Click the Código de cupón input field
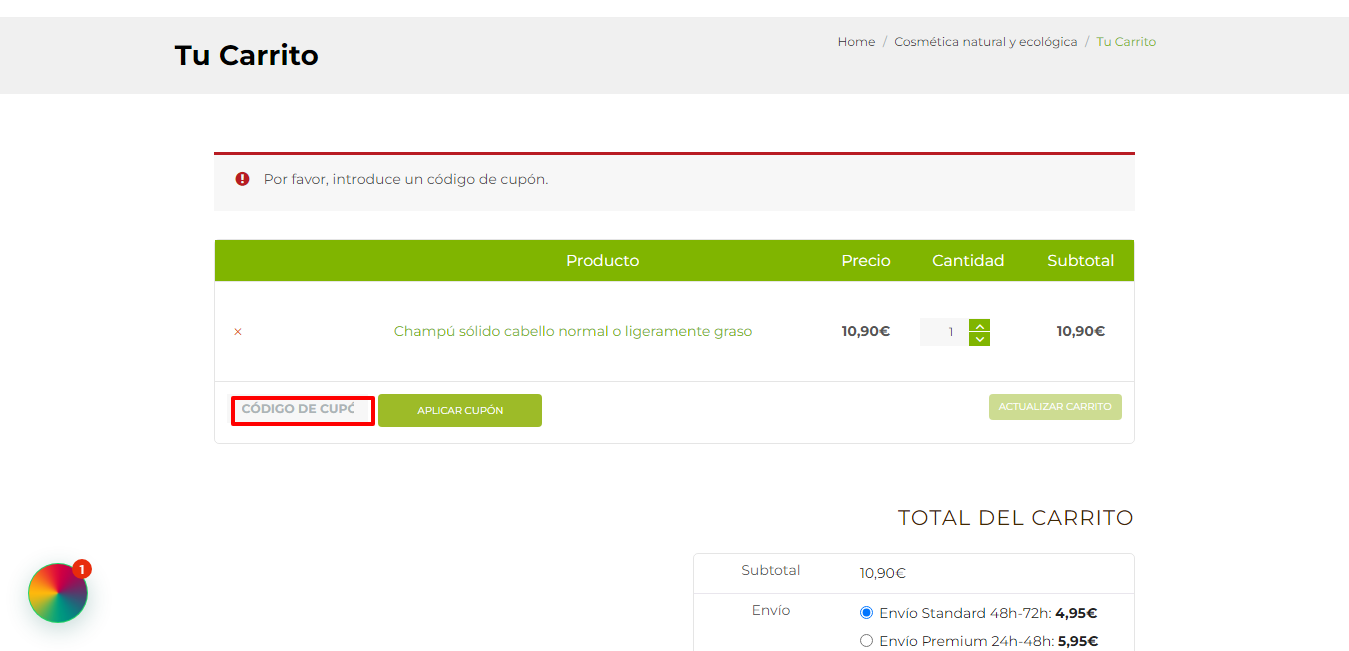Screen dimensions: 1349x651 pos(303,410)
